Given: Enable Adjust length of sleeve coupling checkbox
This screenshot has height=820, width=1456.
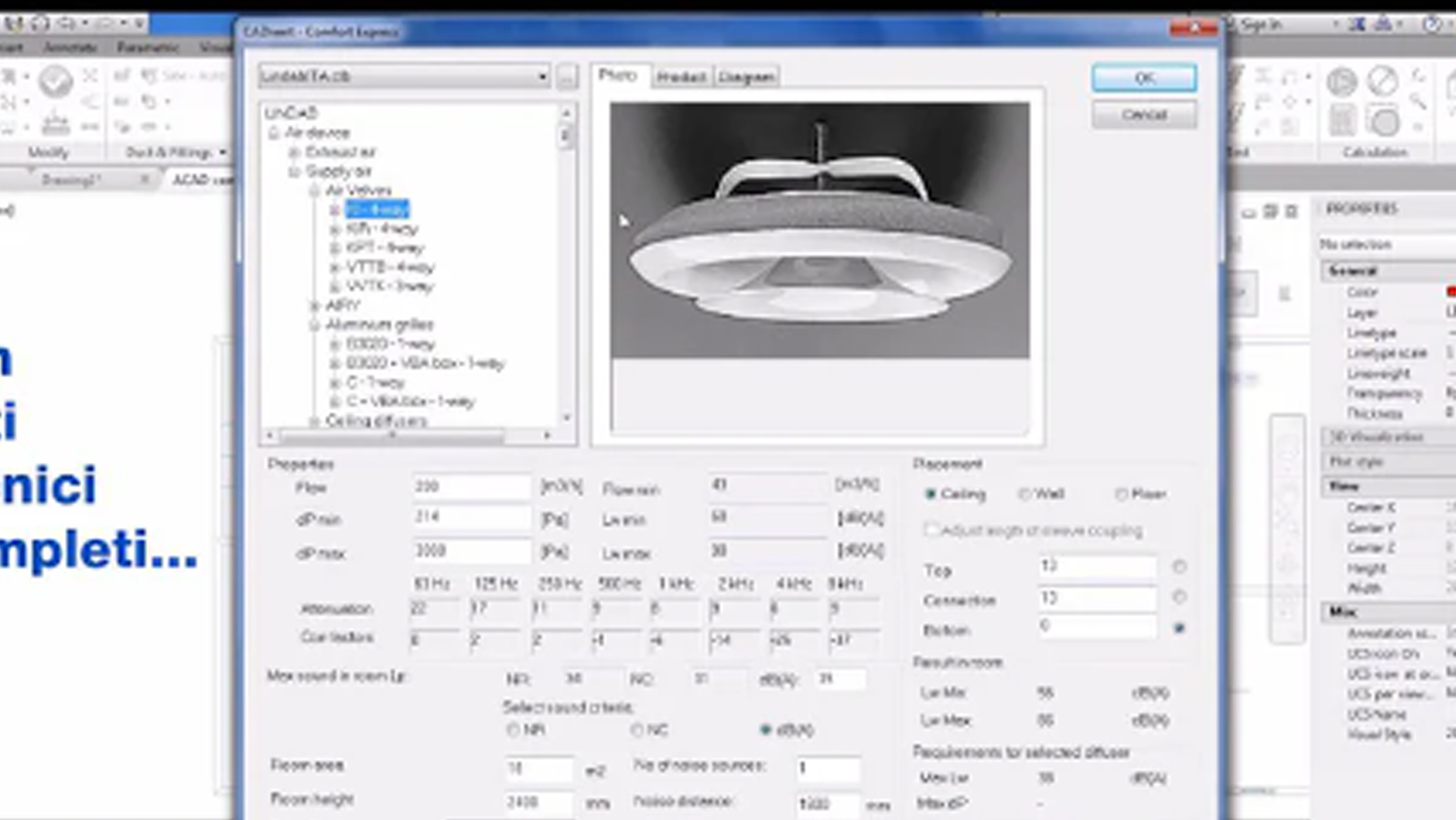Looking at the screenshot, I should (x=930, y=529).
